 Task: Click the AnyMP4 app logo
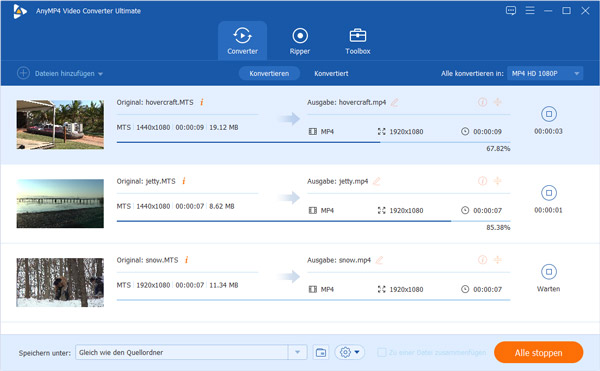(x=20, y=11)
